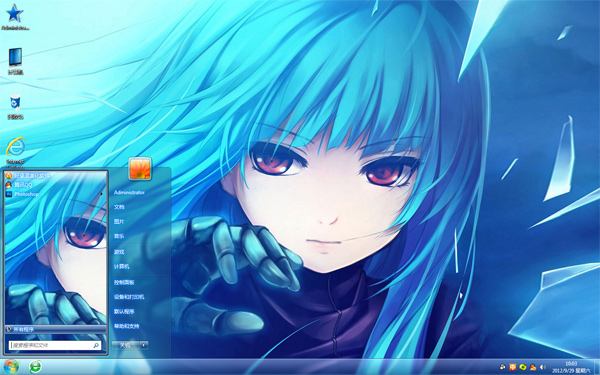The height and width of the screenshot is (375, 600).
Task: Open the blue star desktop shortcut
Action: click(15, 17)
